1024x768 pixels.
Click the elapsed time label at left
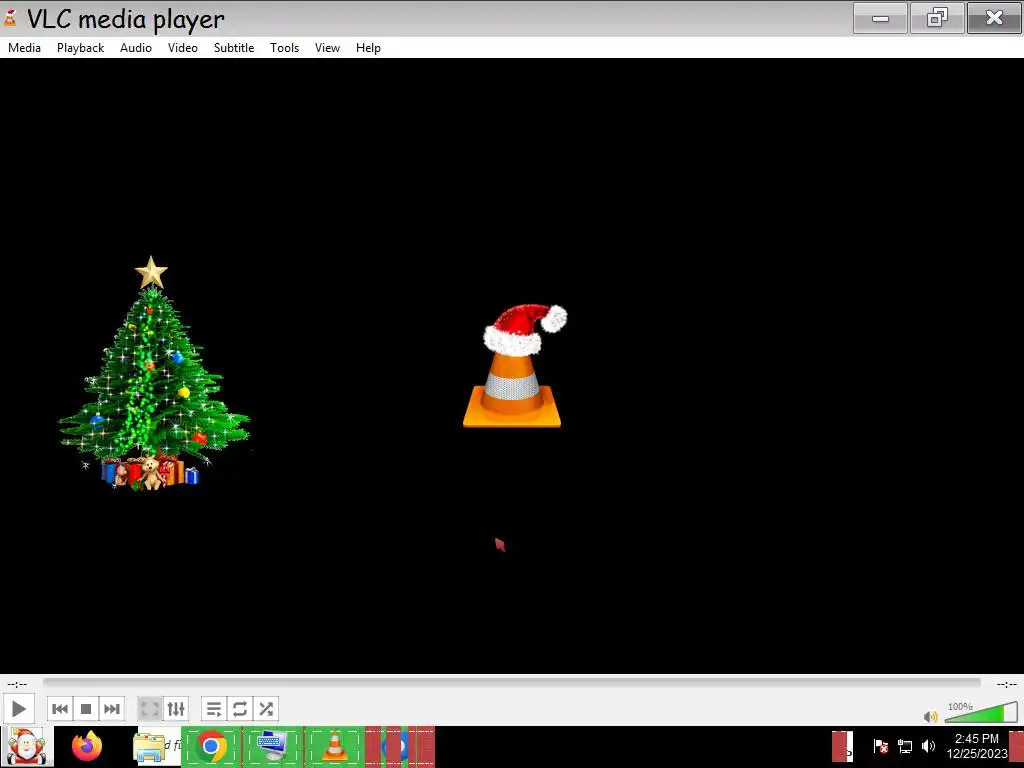tap(17, 684)
